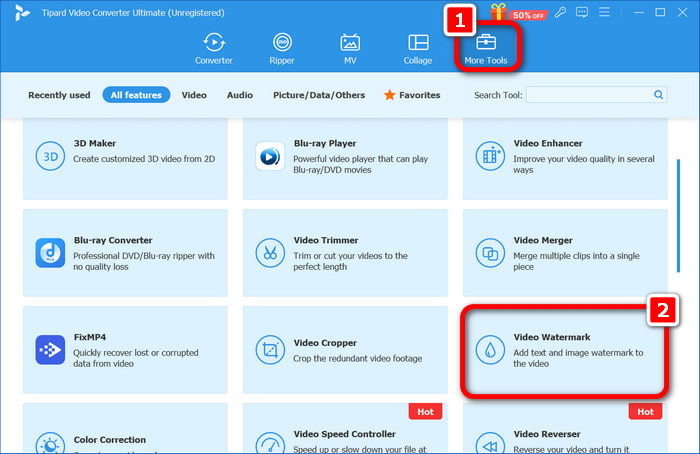This screenshot has width=700, height=454.
Task: Open the 3D Maker tool title
Action: coord(95,143)
